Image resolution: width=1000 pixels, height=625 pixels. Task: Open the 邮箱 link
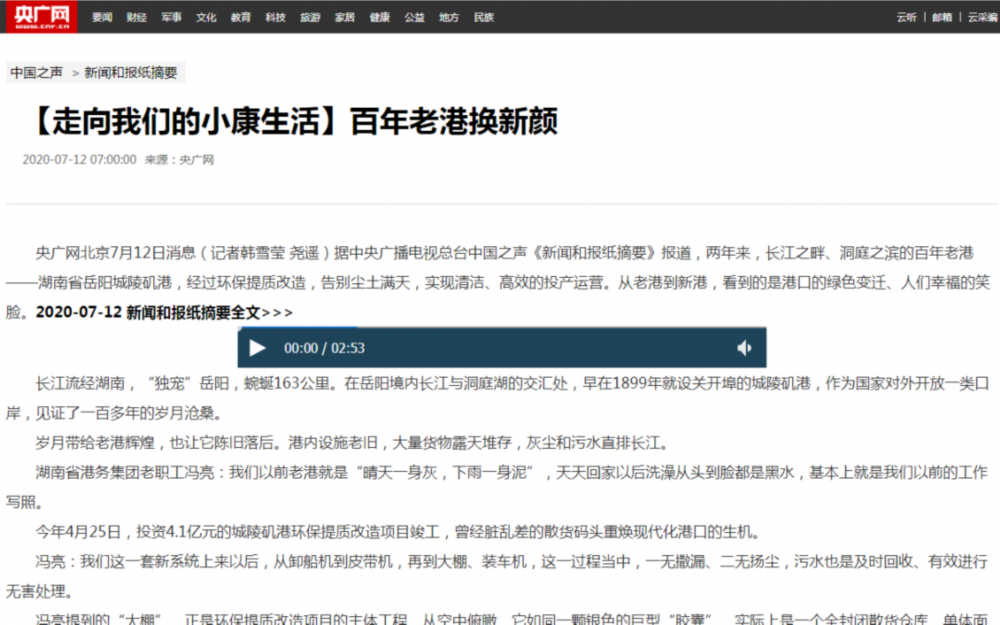(942, 17)
